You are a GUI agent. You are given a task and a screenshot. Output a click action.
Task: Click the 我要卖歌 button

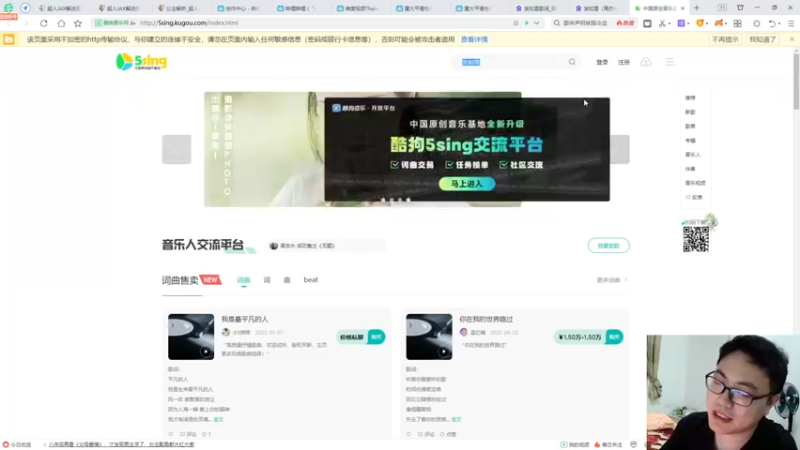point(608,245)
